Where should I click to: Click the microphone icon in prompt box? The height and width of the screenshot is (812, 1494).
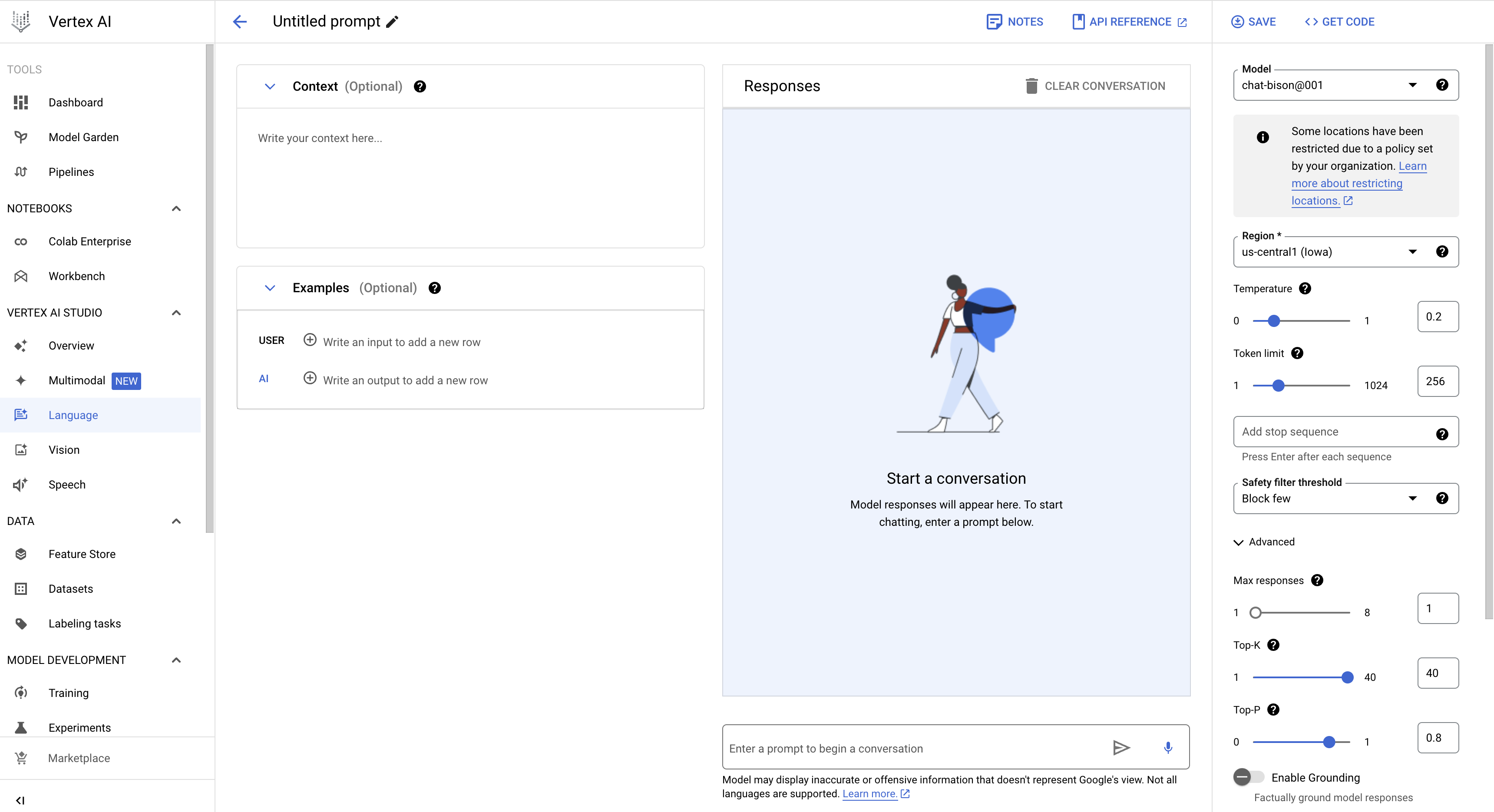(x=1167, y=748)
